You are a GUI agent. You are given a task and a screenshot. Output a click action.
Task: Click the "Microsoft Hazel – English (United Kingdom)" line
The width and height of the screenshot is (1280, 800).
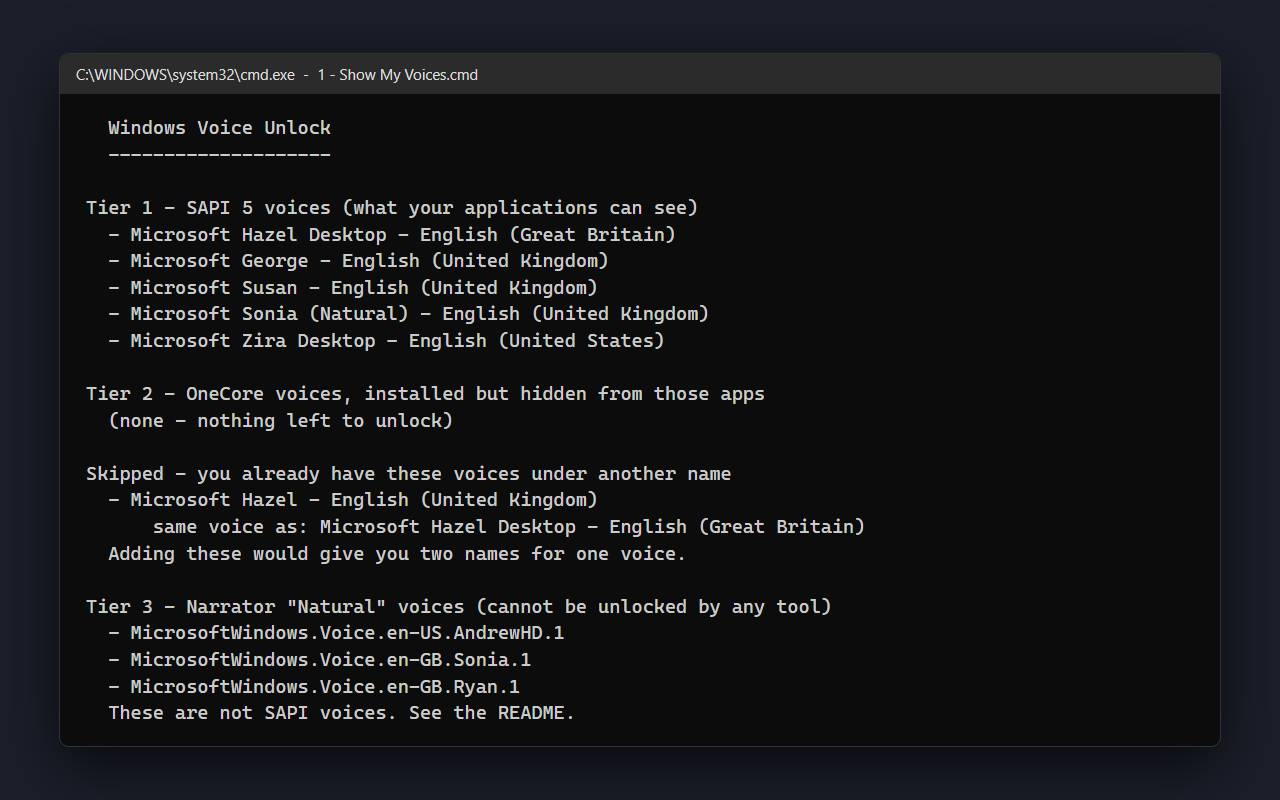[353, 500]
